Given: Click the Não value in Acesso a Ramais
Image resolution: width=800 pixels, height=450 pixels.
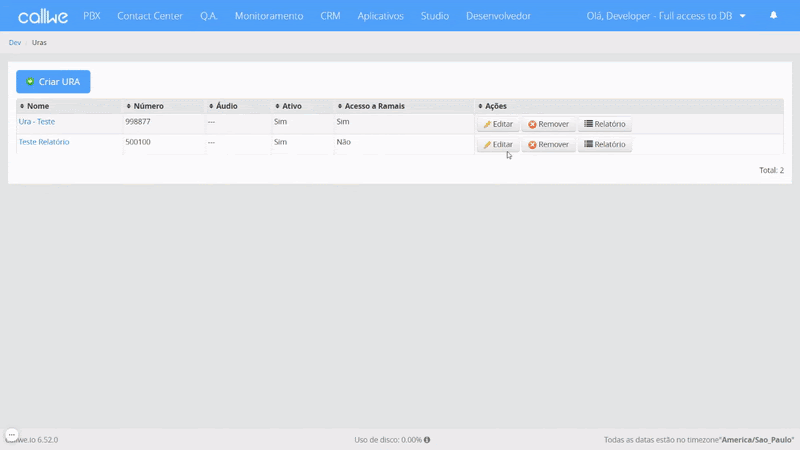Looking at the screenshot, I should (x=343, y=142).
